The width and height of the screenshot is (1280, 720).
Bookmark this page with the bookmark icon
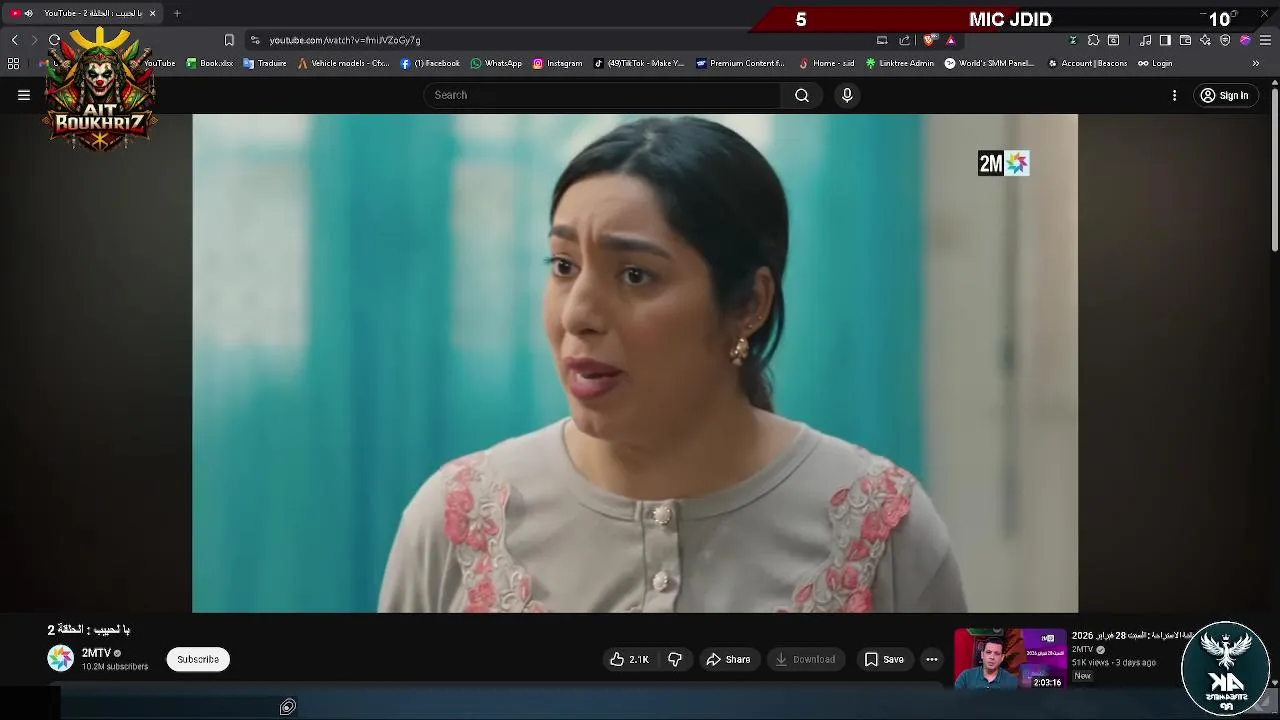229,40
